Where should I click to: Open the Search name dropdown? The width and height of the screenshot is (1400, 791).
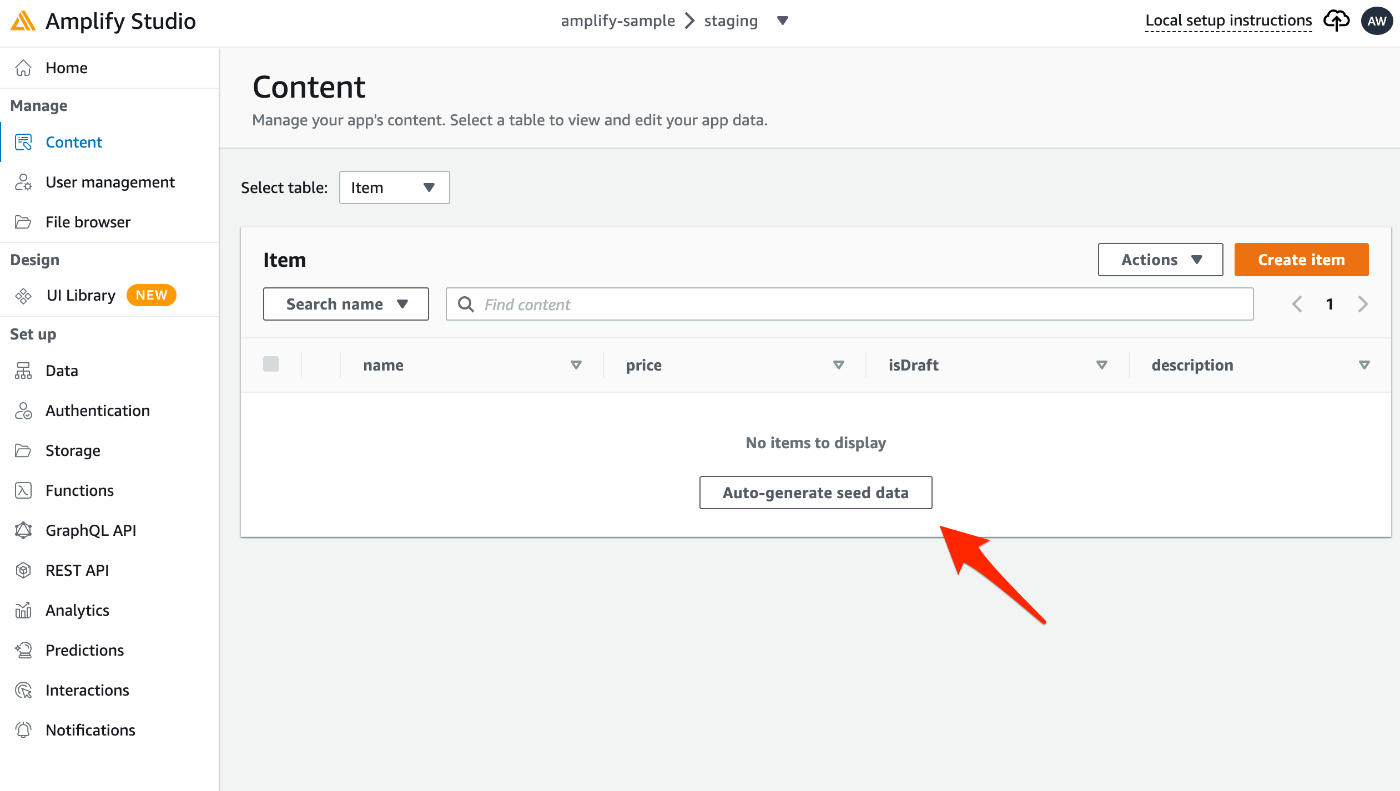point(346,304)
